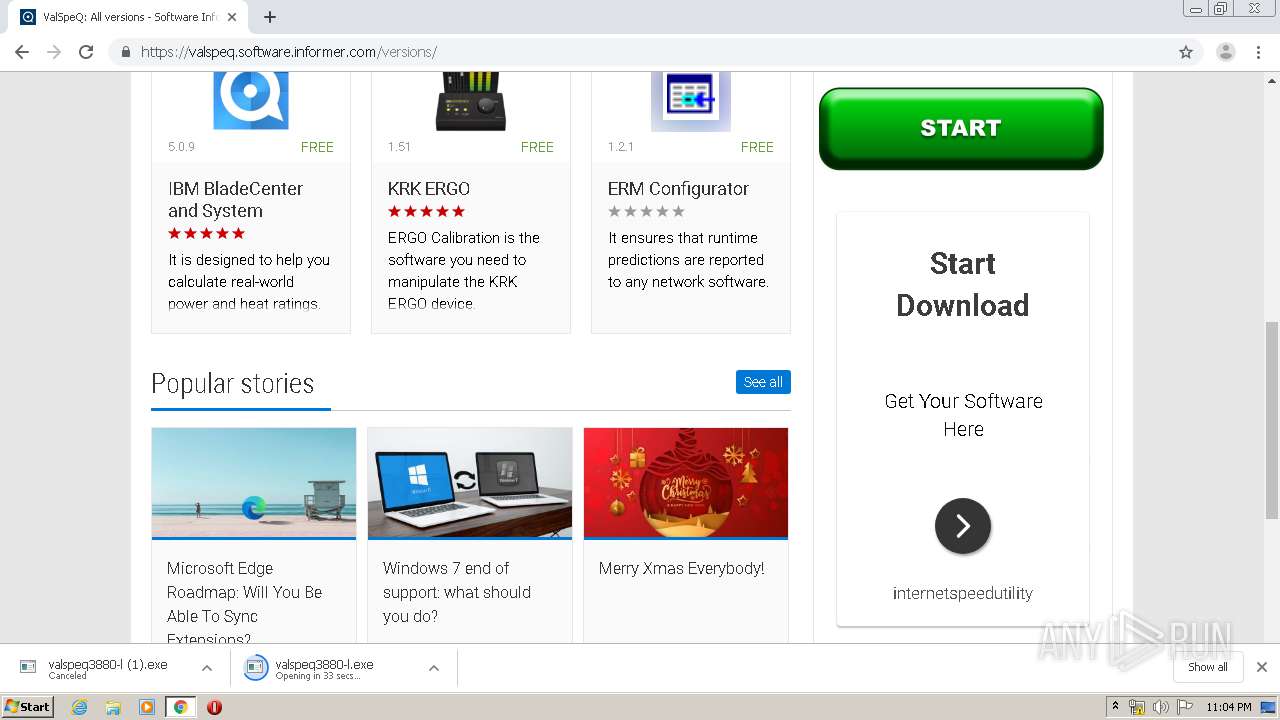Click the padlock site info icon
This screenshot has width=1280, height=720.
[125, 52]
